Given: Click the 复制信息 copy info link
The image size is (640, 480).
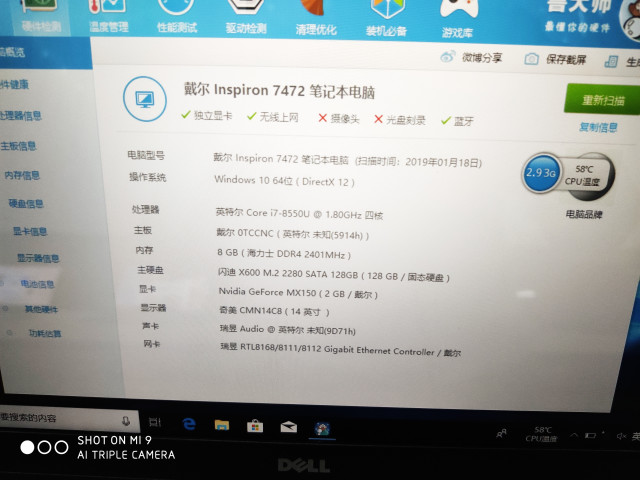Looking at the screenshot, I should point(598,127).
